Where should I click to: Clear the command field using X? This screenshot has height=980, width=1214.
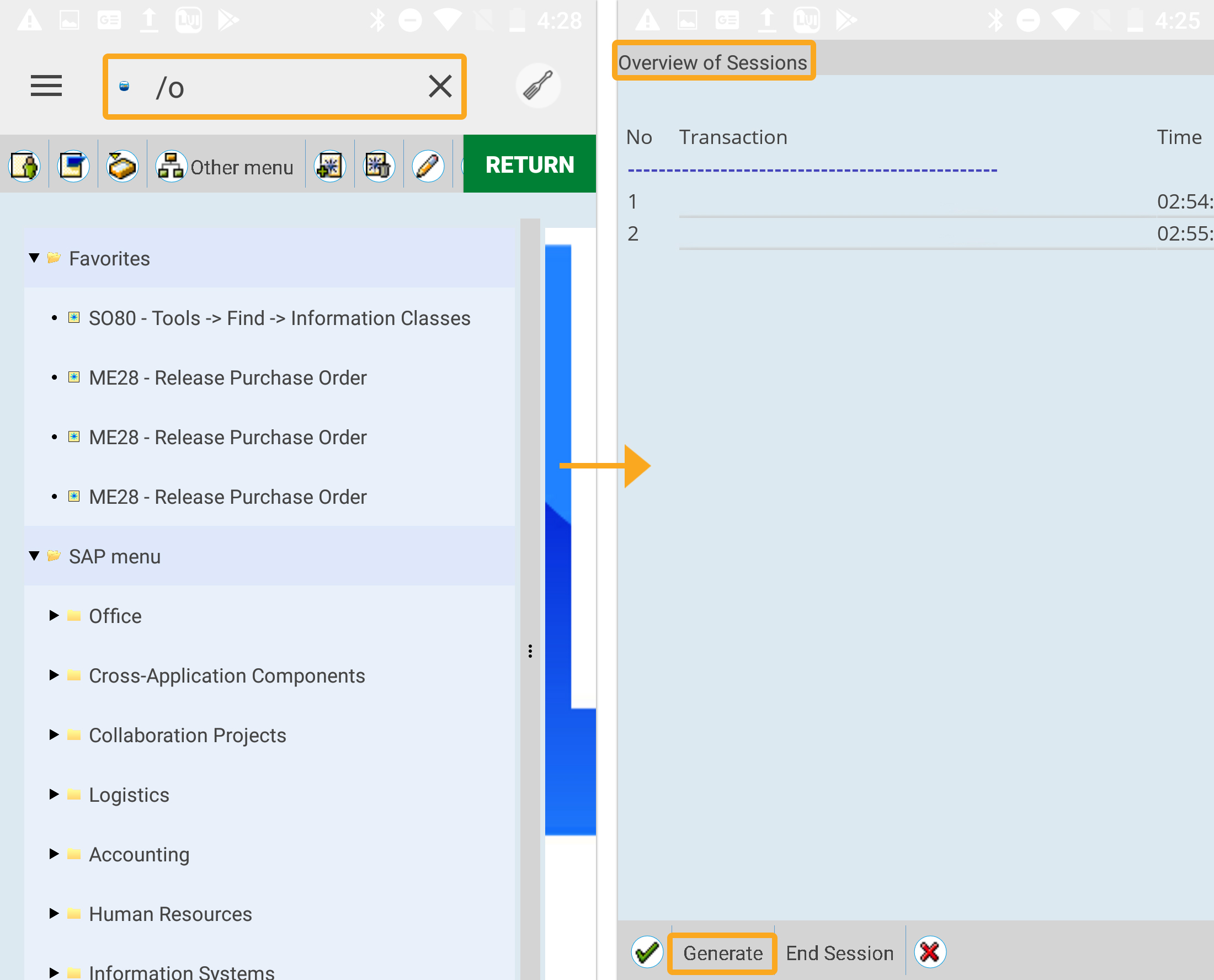[440, 87]
